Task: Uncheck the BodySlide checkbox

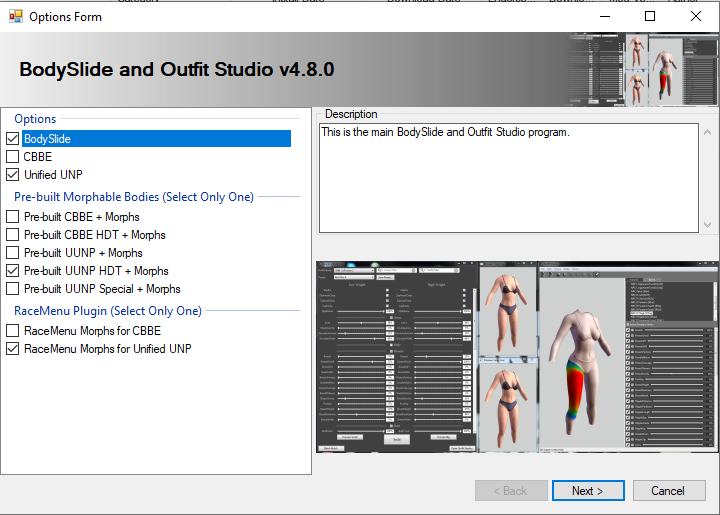Action: pos(13,139)
